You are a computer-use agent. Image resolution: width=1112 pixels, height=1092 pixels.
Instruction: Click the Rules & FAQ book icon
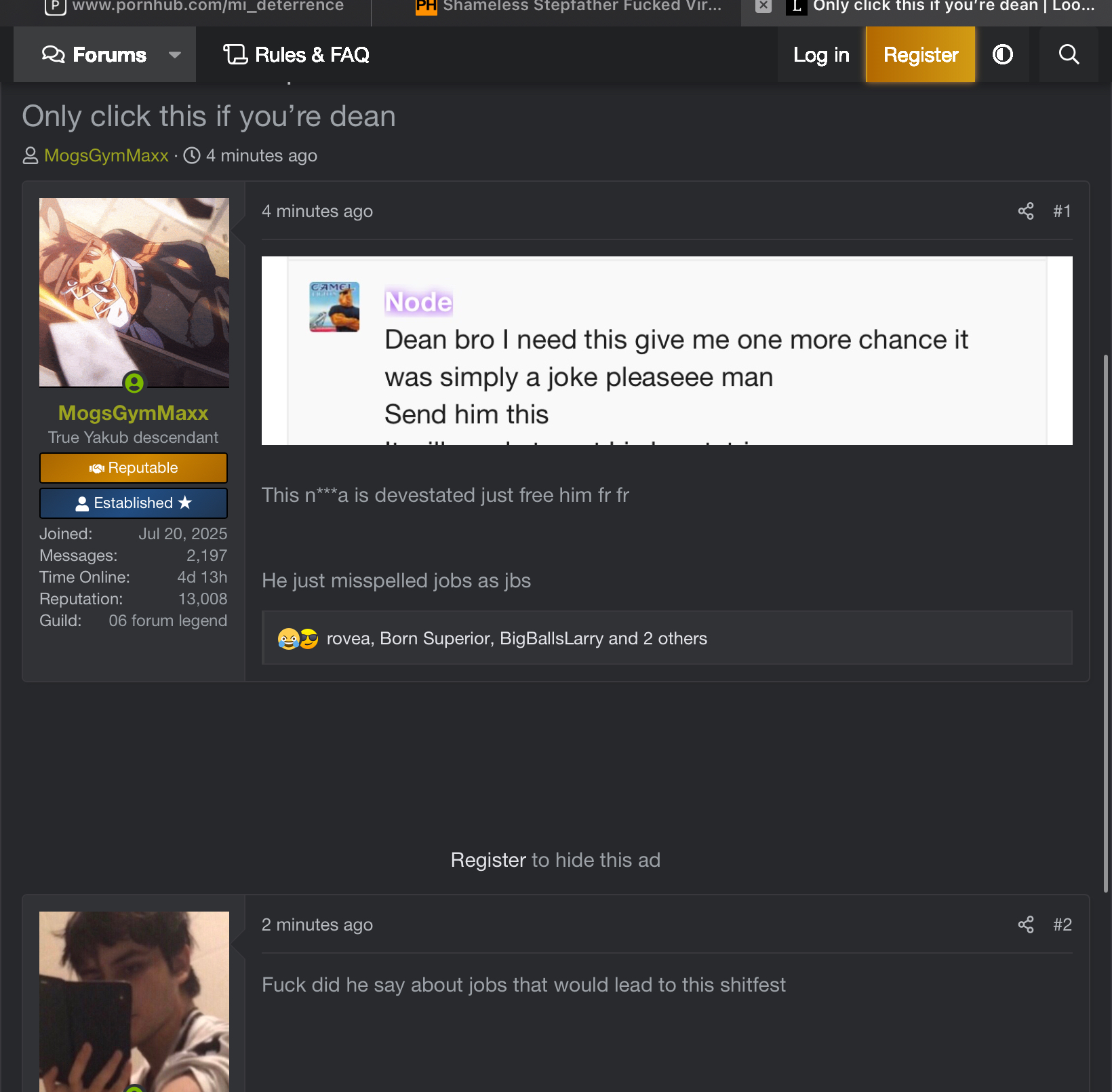tap(235, 54)
